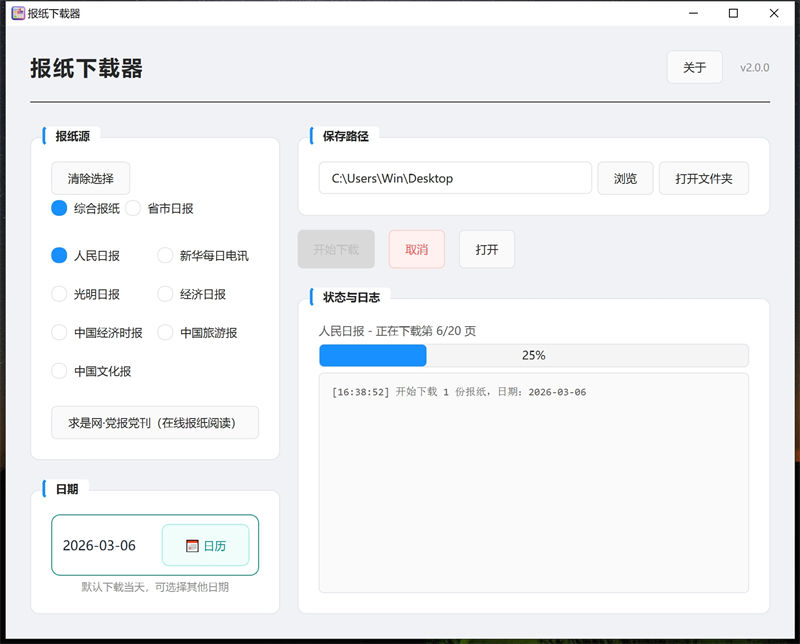This screenshot has height=644, width=800.
Task: Click the 打开 button
Action: 487,249
